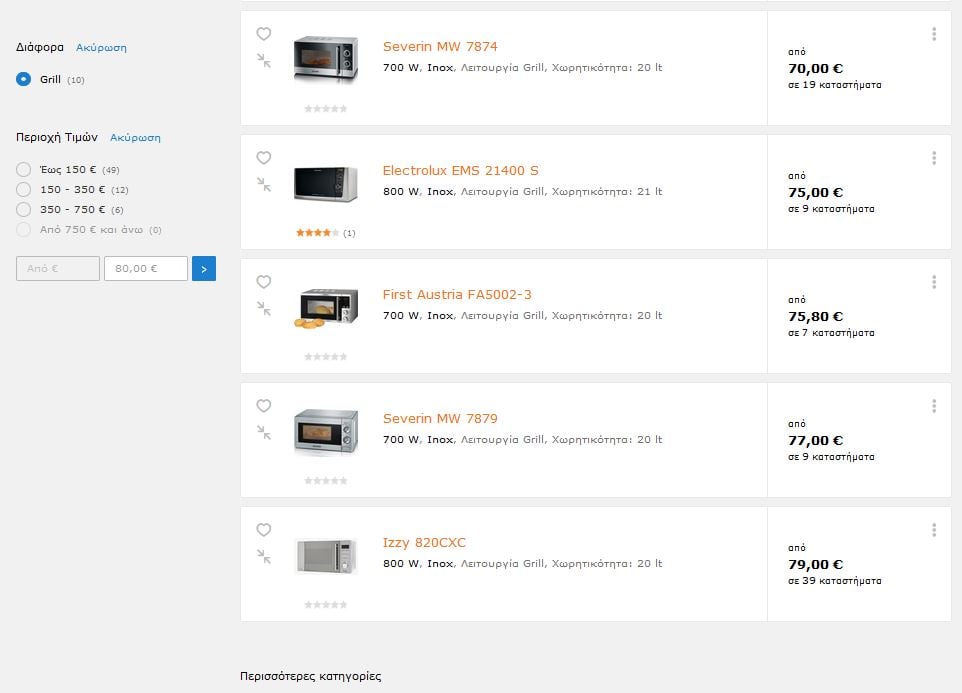Screen dimensions: 962x693
Task: Favorite the Electrolux EMS 21400 S heart icon
Action: coord(264,158)
